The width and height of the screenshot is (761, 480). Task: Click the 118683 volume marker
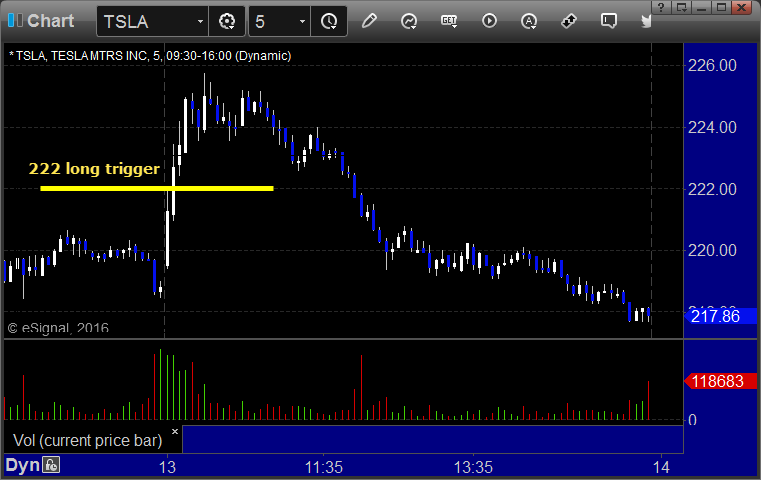720,381
